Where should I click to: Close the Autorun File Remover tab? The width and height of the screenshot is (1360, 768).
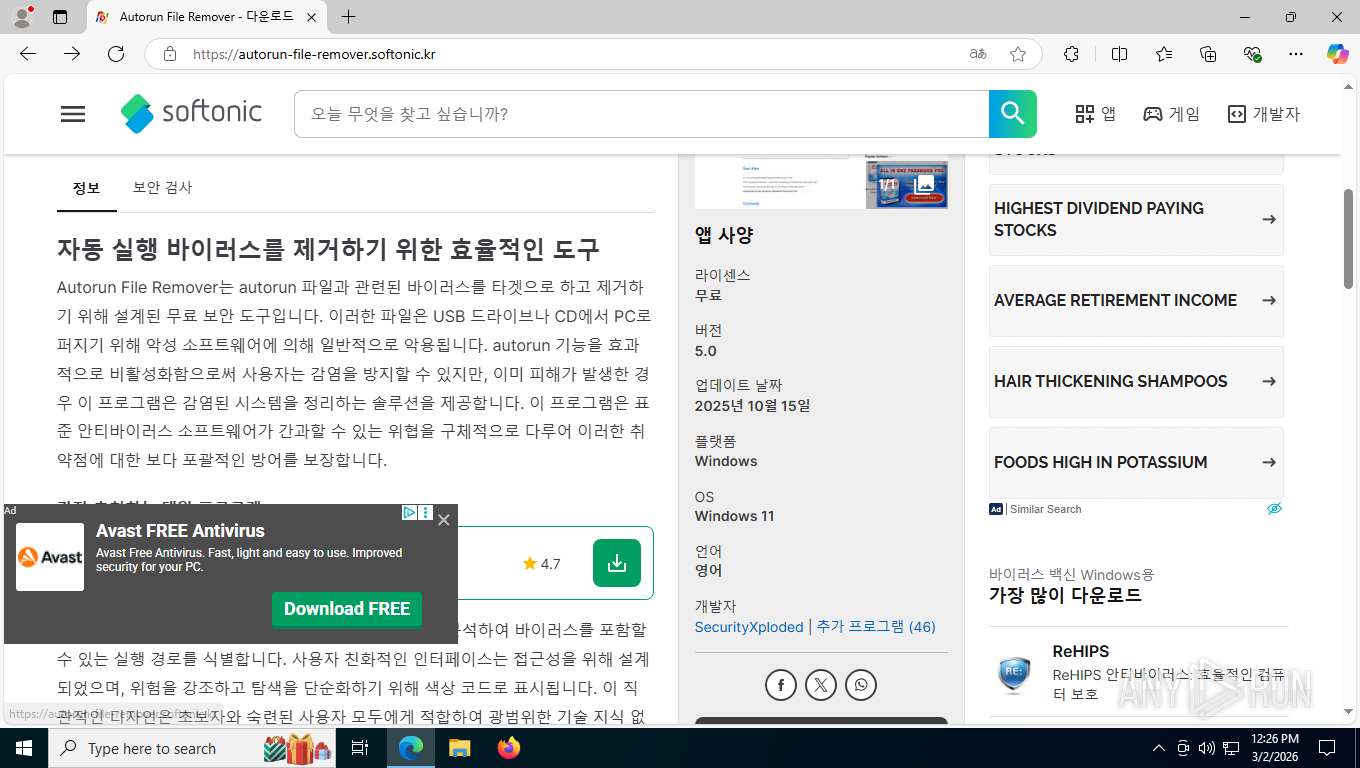click(x=311, y=17)
